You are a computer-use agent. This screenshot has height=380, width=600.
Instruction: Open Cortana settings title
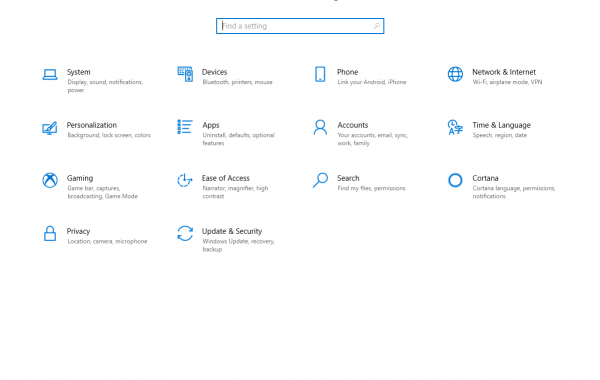pyautogui.click(x=485, y=178)
